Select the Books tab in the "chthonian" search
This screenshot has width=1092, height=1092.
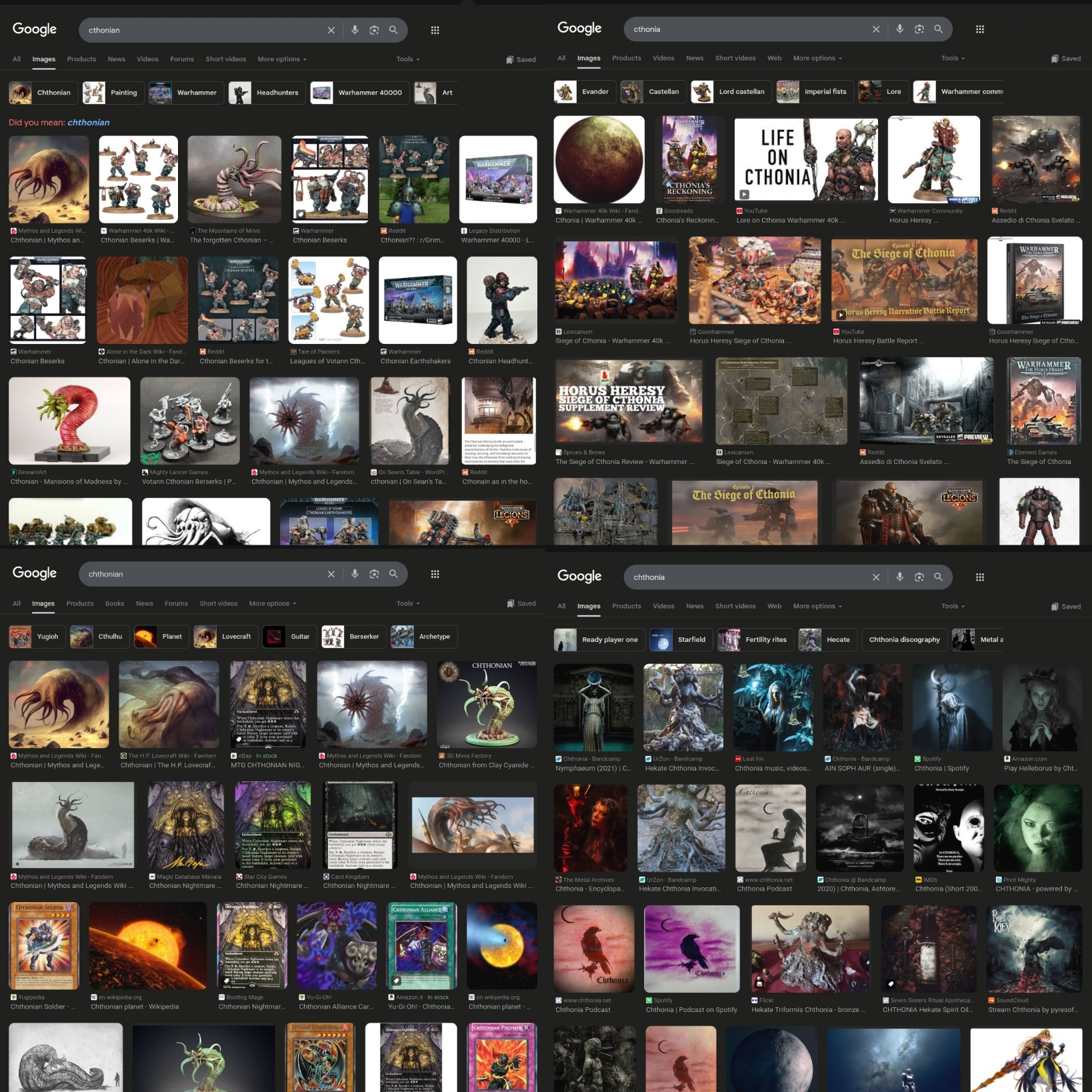click(x=115, y=603)
